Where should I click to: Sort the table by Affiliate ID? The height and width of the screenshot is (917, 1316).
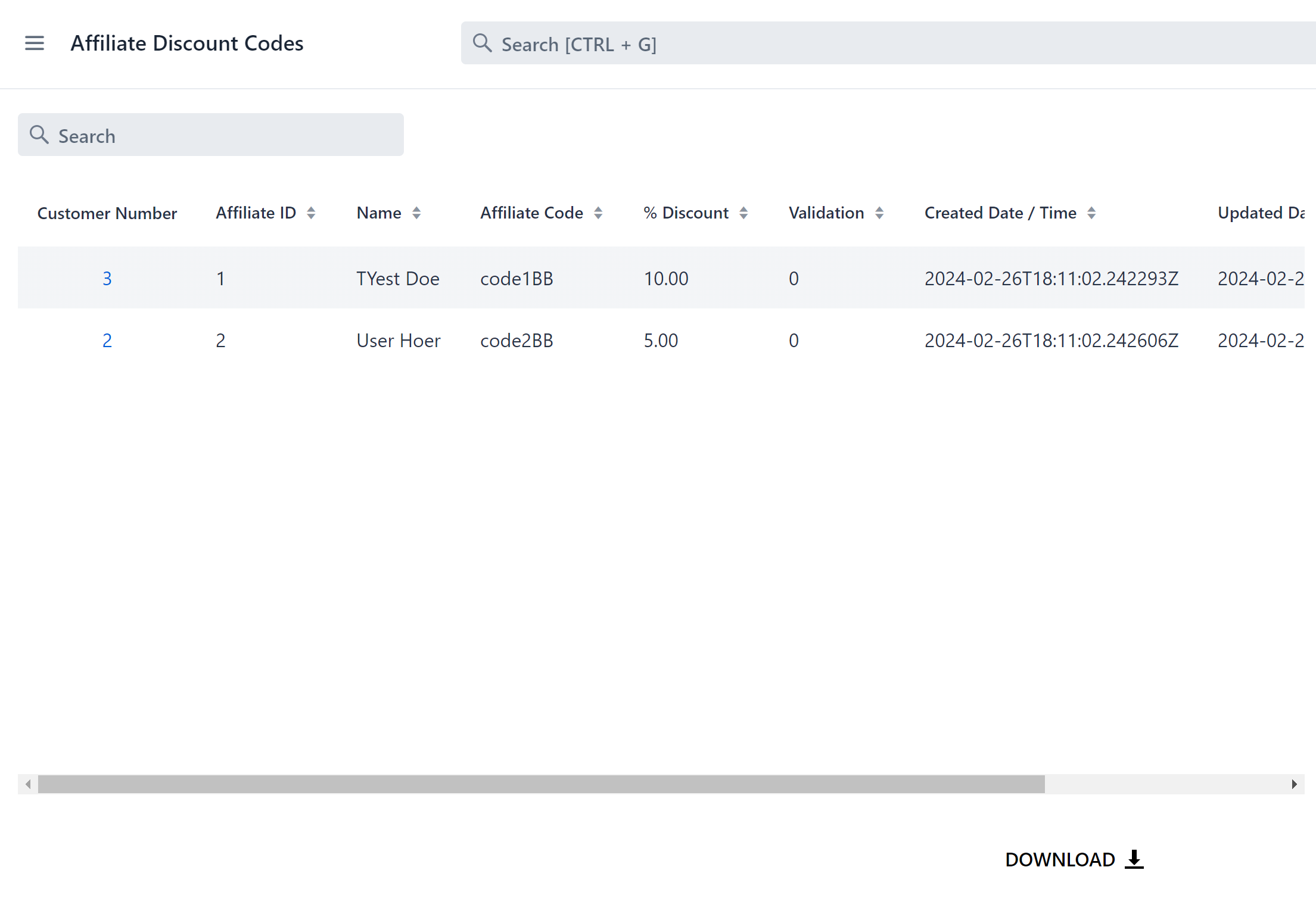click(312, 213)
